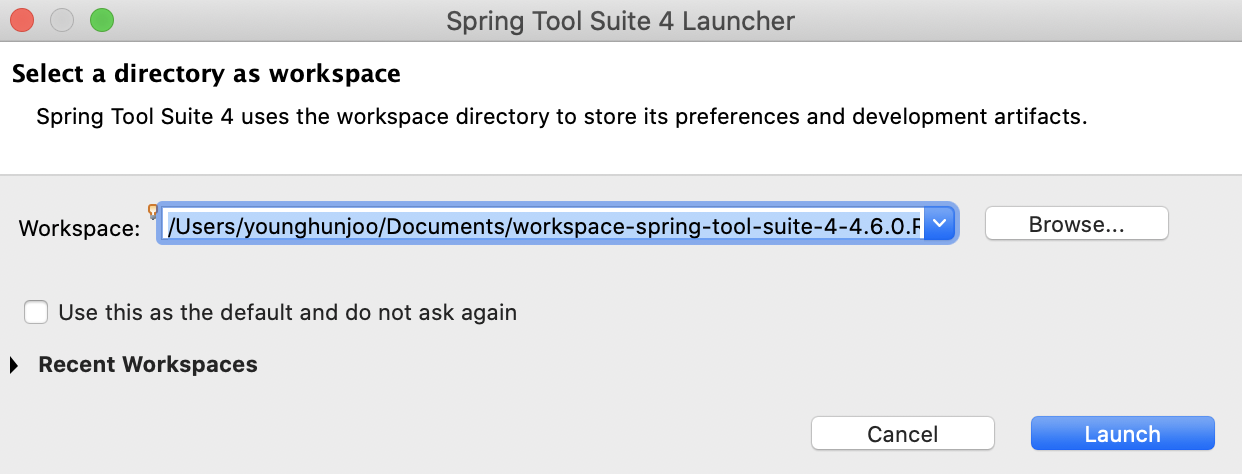Click the green zoom window button
Image resolution: width=1242 pixels, height=474 pixels.
101,19
